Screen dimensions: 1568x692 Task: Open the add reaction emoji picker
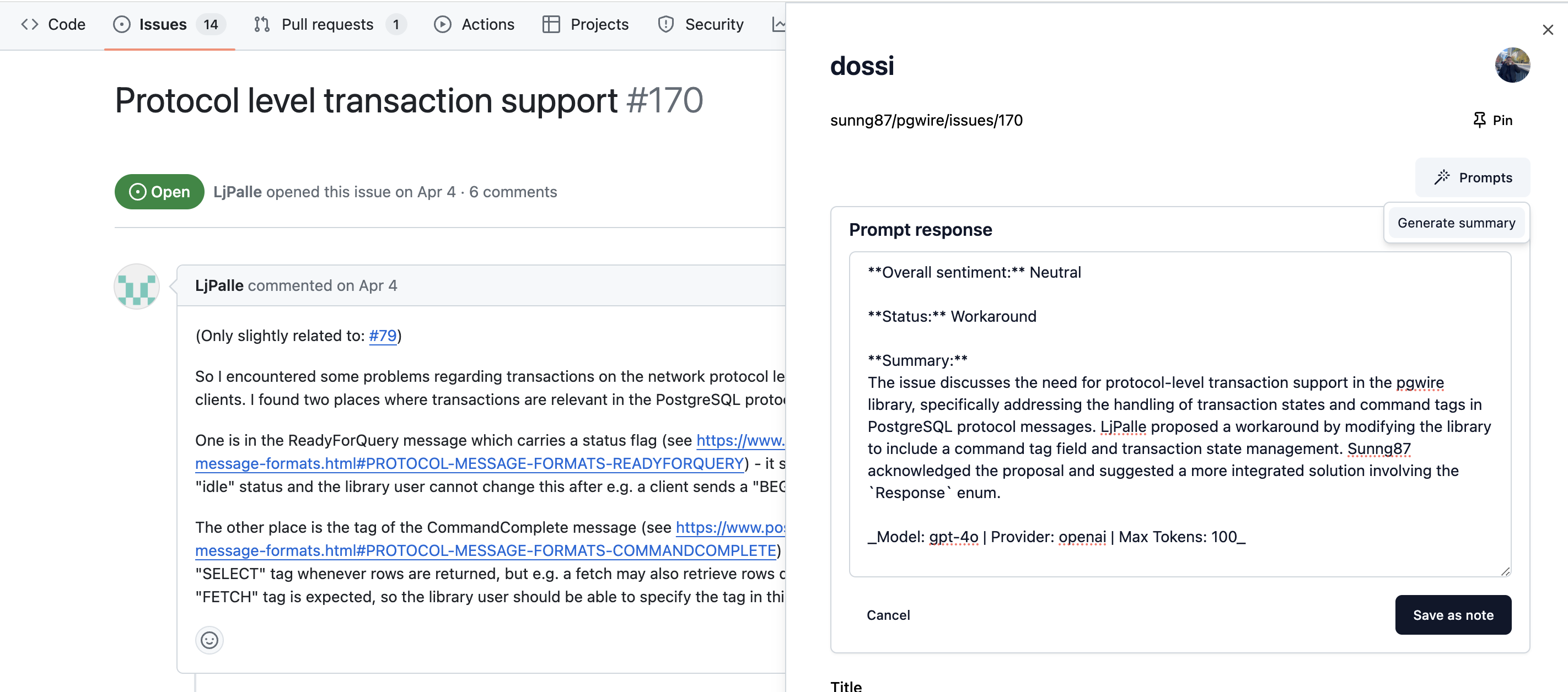[210, 640]
